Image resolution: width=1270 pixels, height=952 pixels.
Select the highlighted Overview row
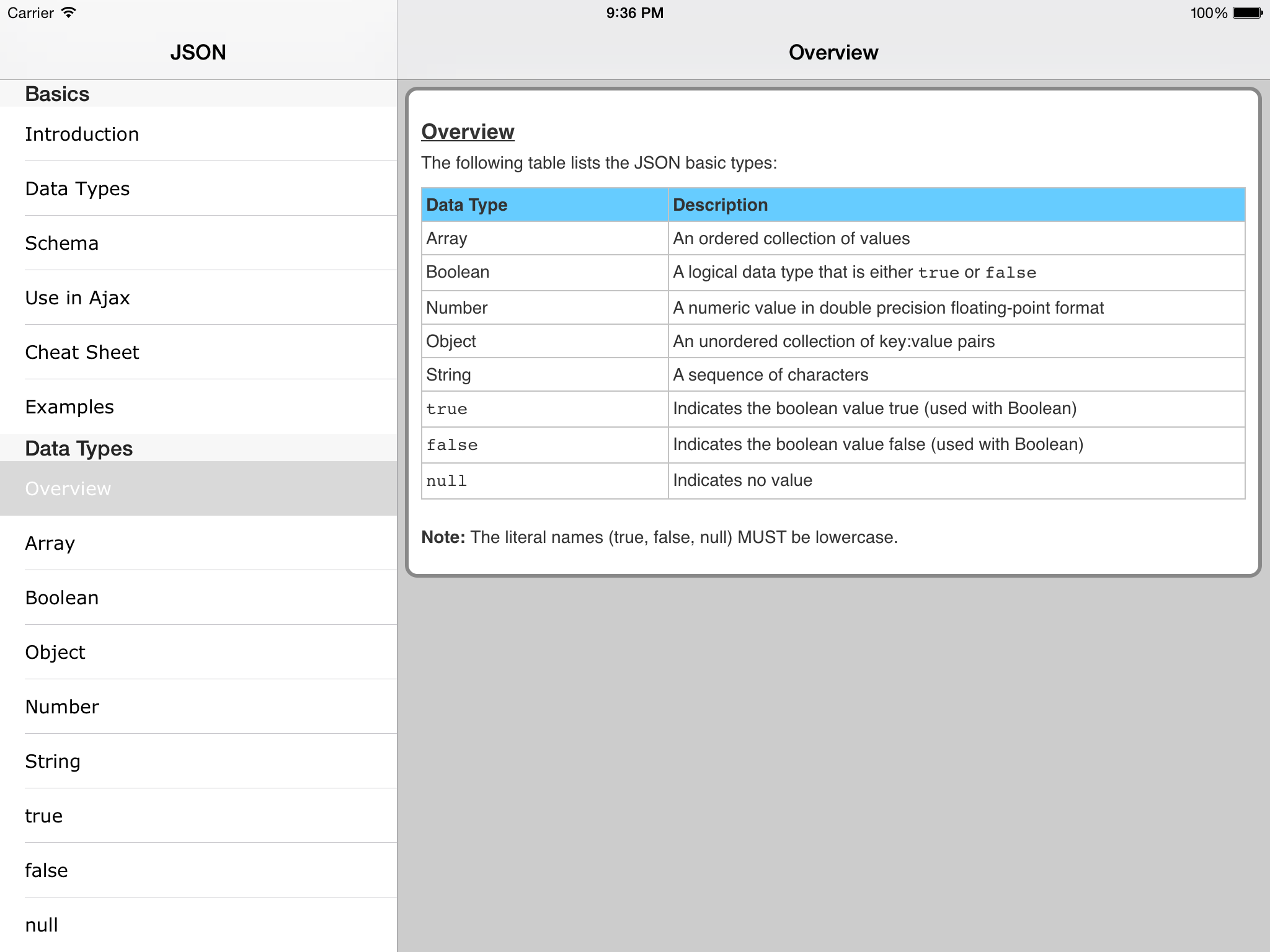pyautogui.click(x=68, y=489)
